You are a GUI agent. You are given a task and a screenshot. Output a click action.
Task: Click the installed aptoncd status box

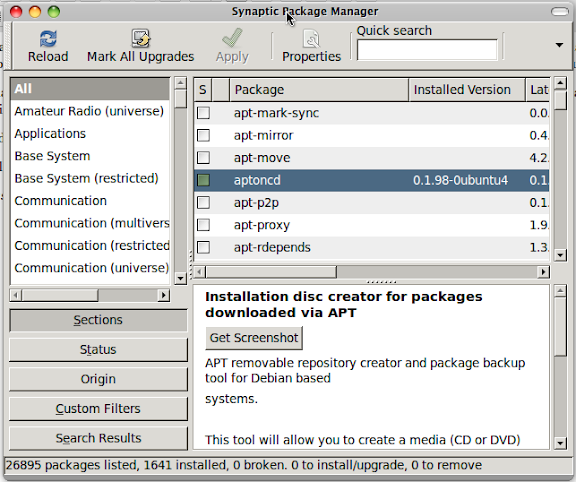pos(203,180)
